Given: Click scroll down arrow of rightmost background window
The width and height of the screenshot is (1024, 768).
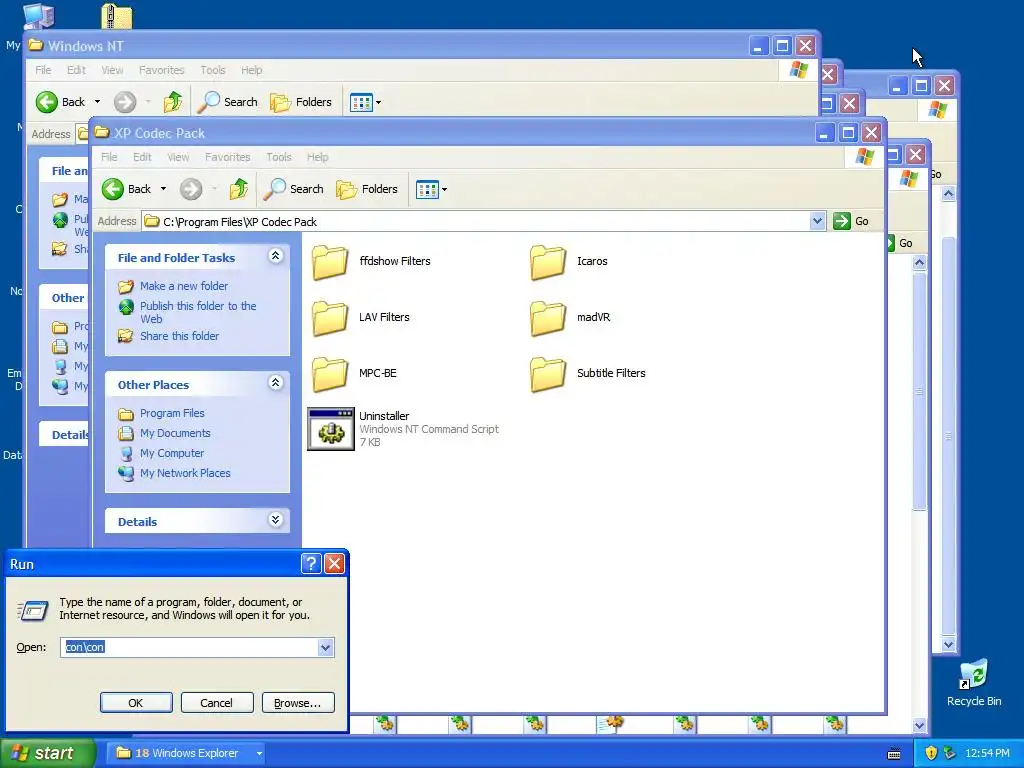Looking at the screenshot, I should click(x=948, y=645).
